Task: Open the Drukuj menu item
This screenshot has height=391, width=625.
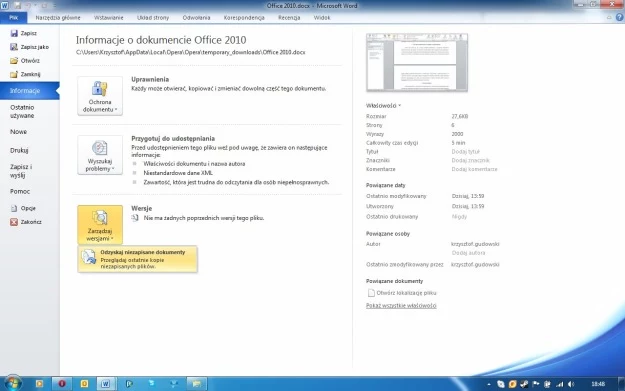Action: (19, 150)
